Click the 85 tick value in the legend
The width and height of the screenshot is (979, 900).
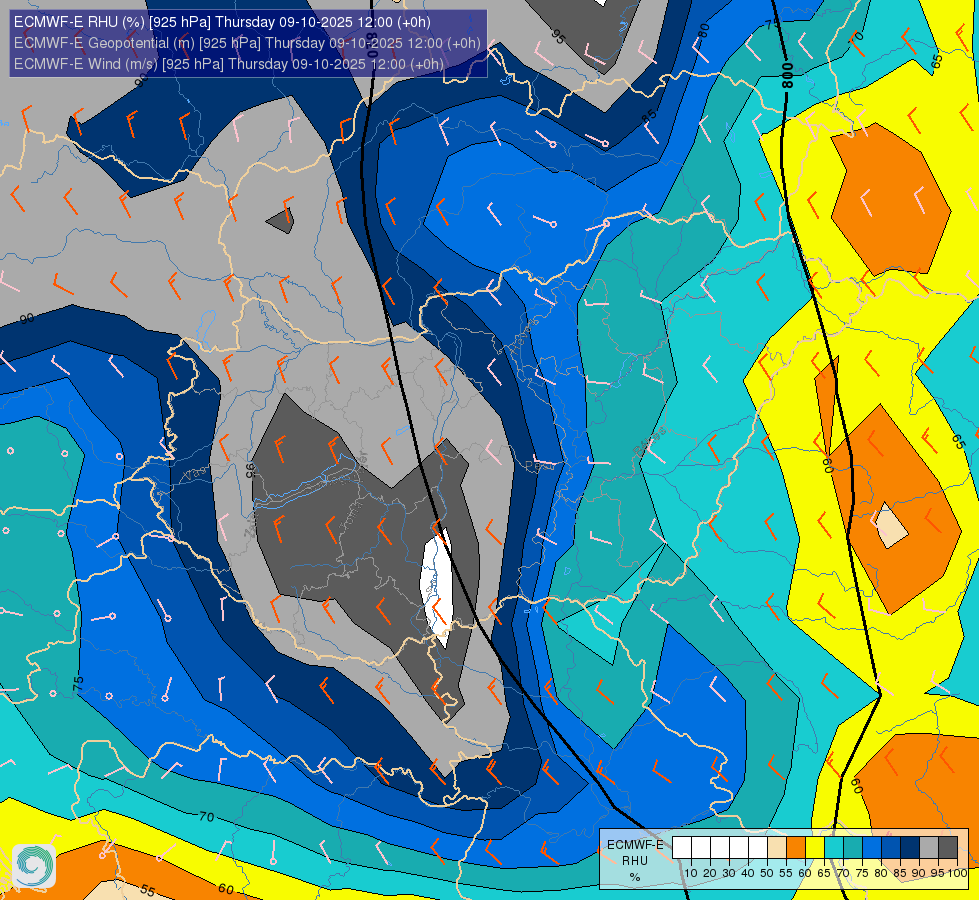pos(900,873)
